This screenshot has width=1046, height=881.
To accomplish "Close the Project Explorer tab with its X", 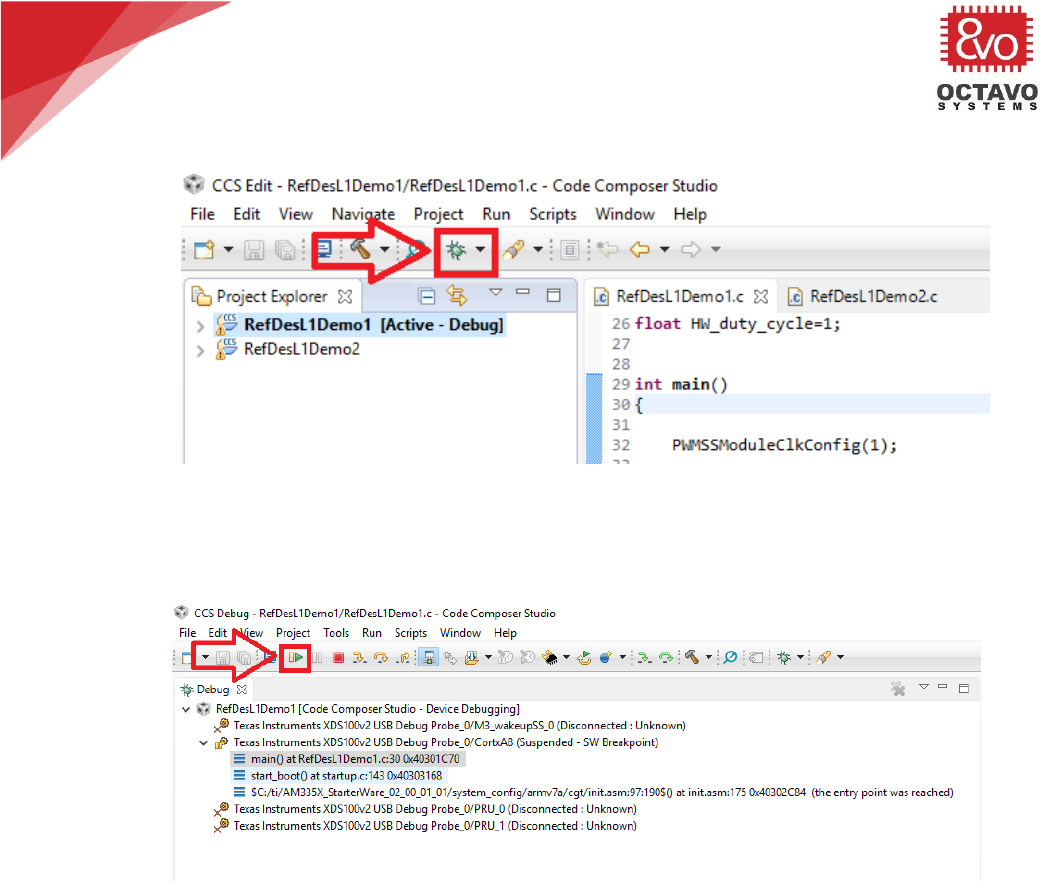I will 345,296.
